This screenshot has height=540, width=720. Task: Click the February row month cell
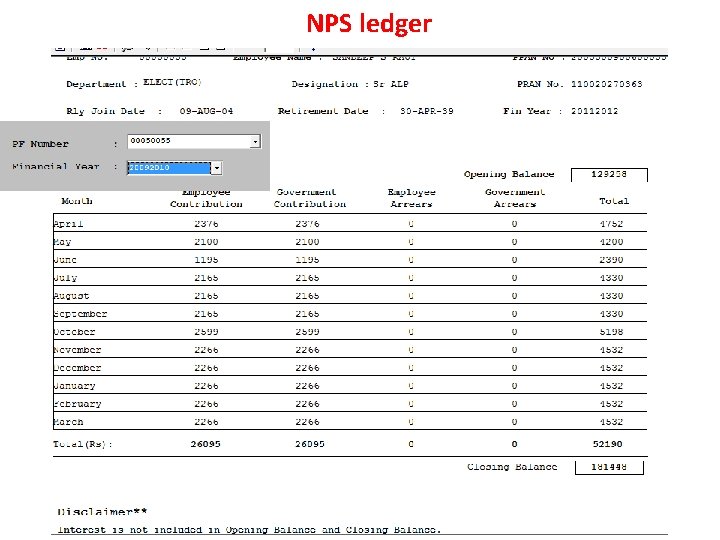tap(77, 404)
